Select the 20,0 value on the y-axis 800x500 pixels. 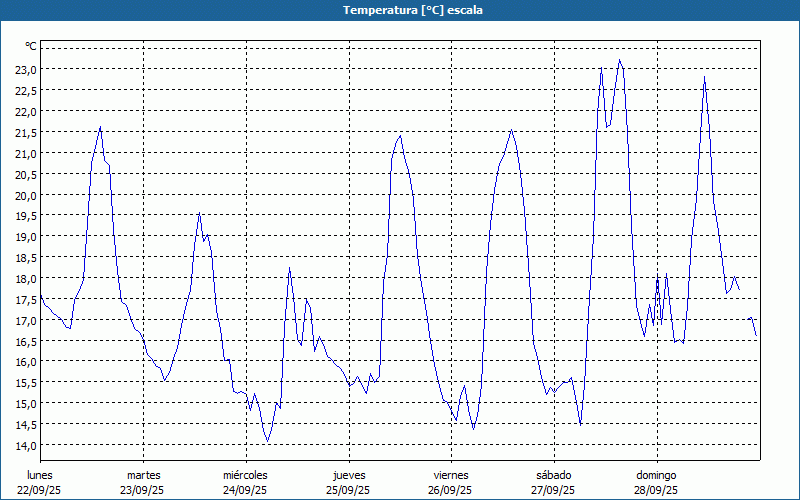(25, 195)
